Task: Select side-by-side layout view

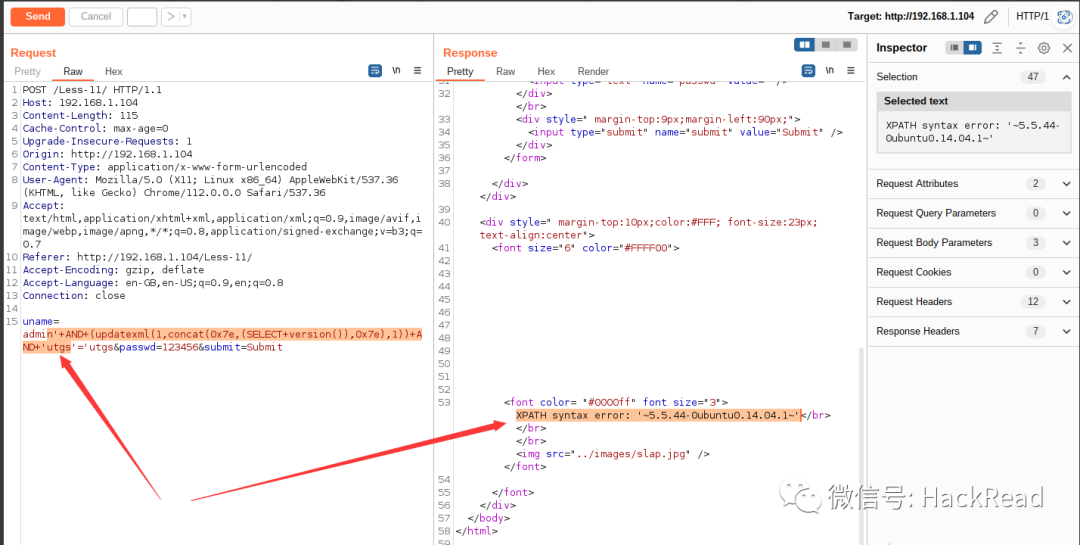Action: [x=804, y=45]
